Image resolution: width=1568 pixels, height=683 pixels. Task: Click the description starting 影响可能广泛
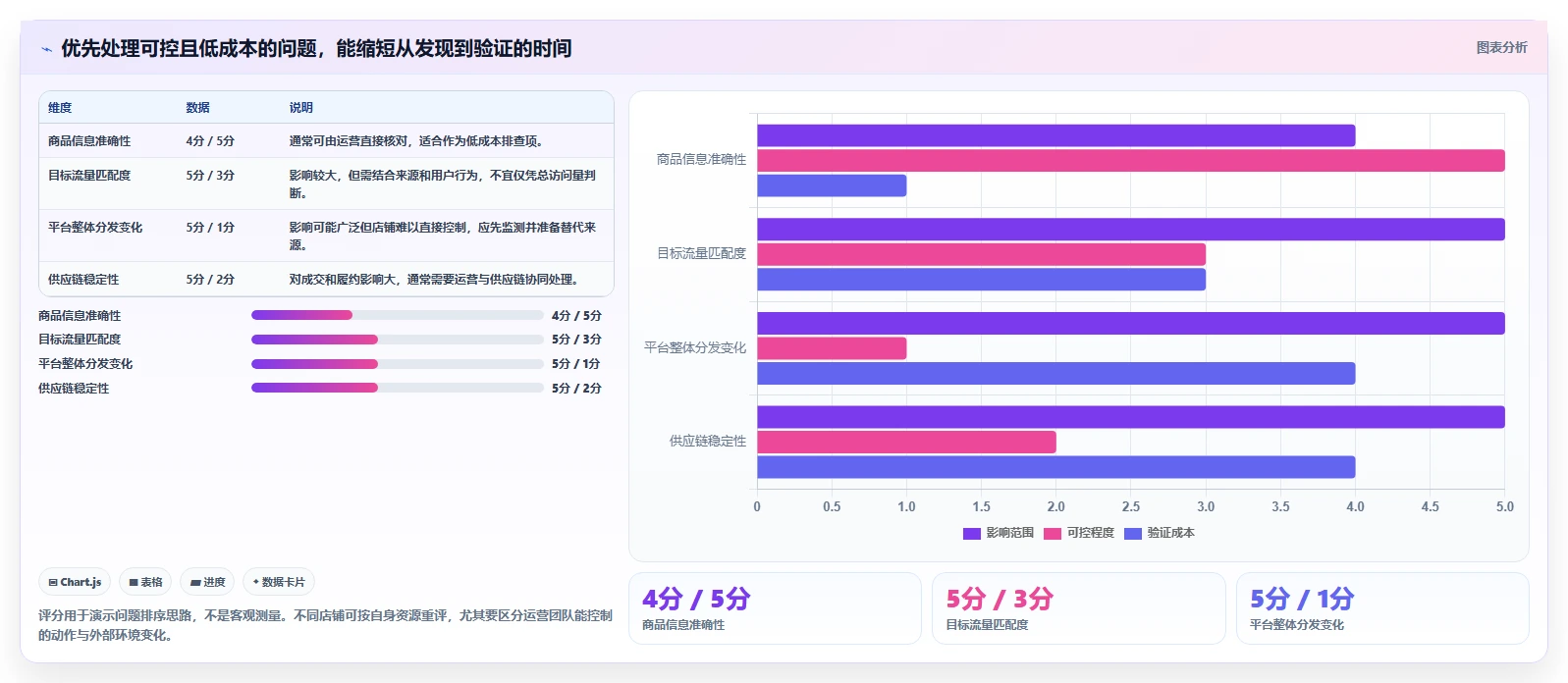click(443, 236)
